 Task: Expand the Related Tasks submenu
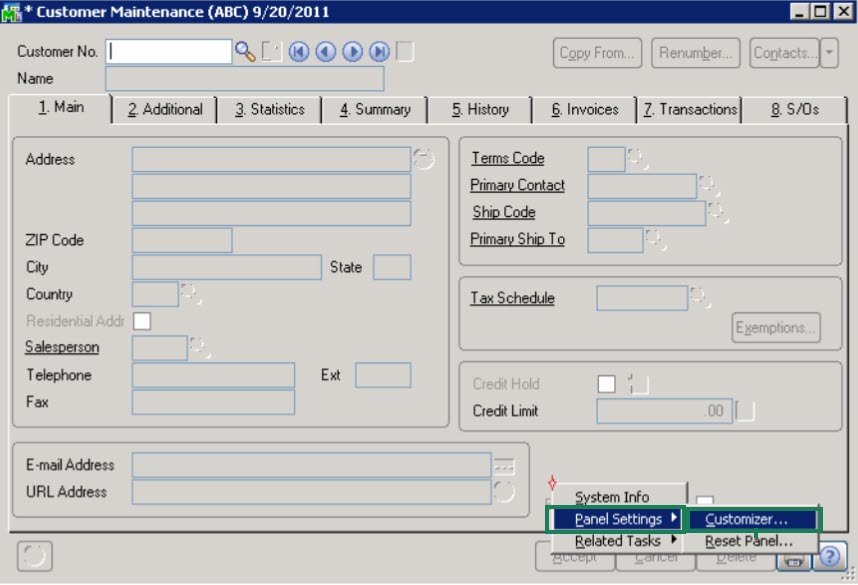click(x=617, y=541)
